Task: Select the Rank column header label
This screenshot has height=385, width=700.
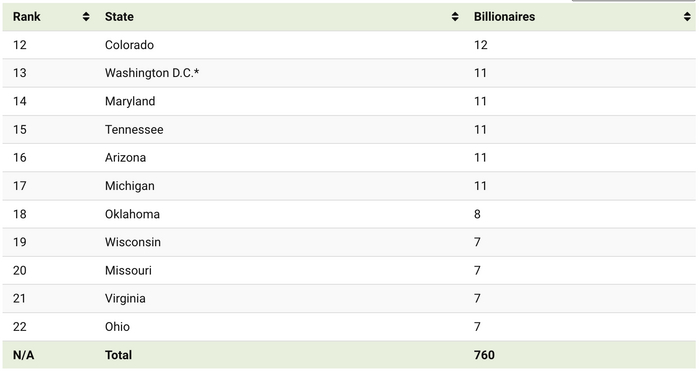Action: click(x=27, y=17)
